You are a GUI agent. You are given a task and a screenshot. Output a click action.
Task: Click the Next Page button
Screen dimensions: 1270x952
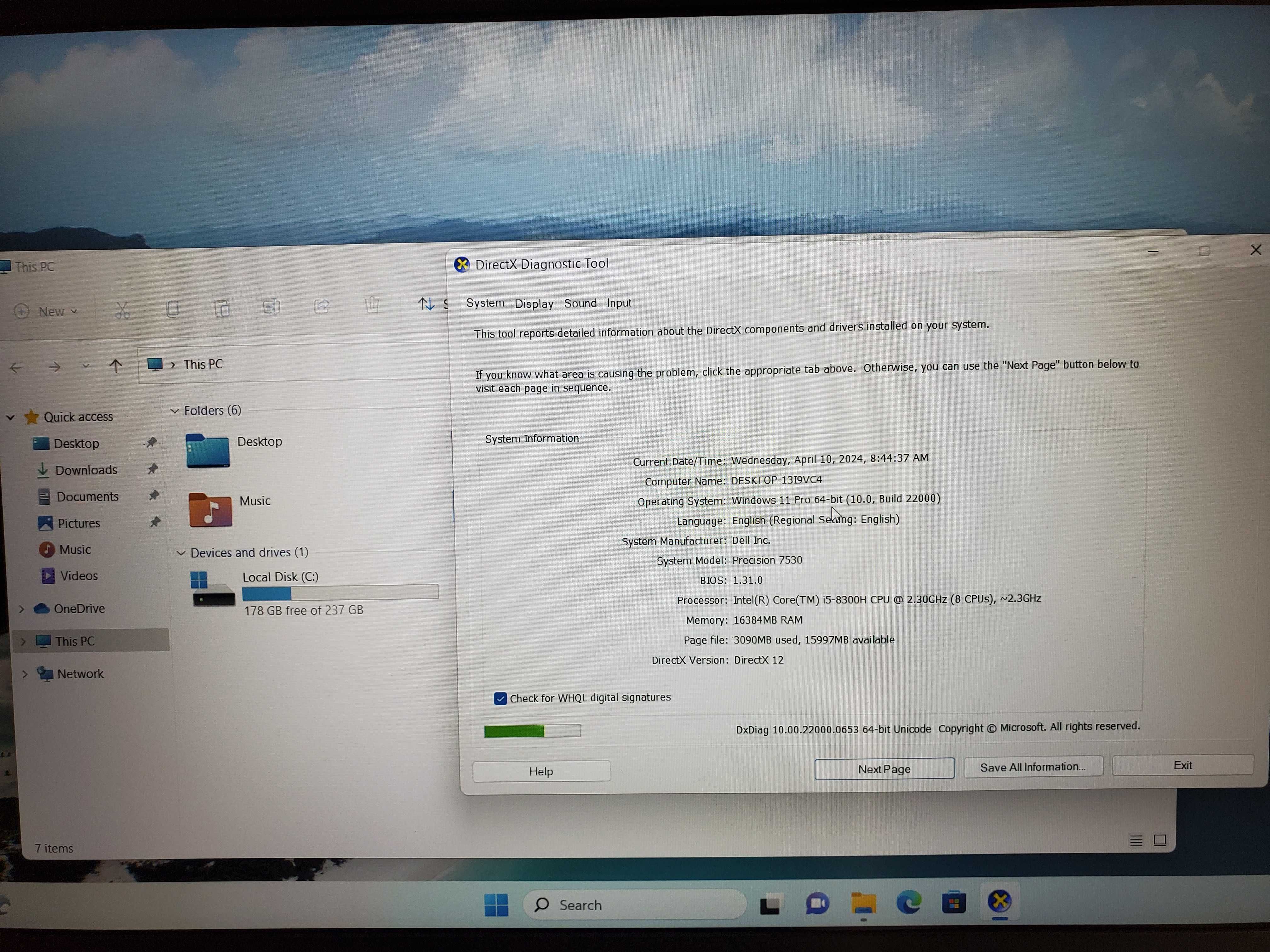pyautogui.click(x=884, y=769)
